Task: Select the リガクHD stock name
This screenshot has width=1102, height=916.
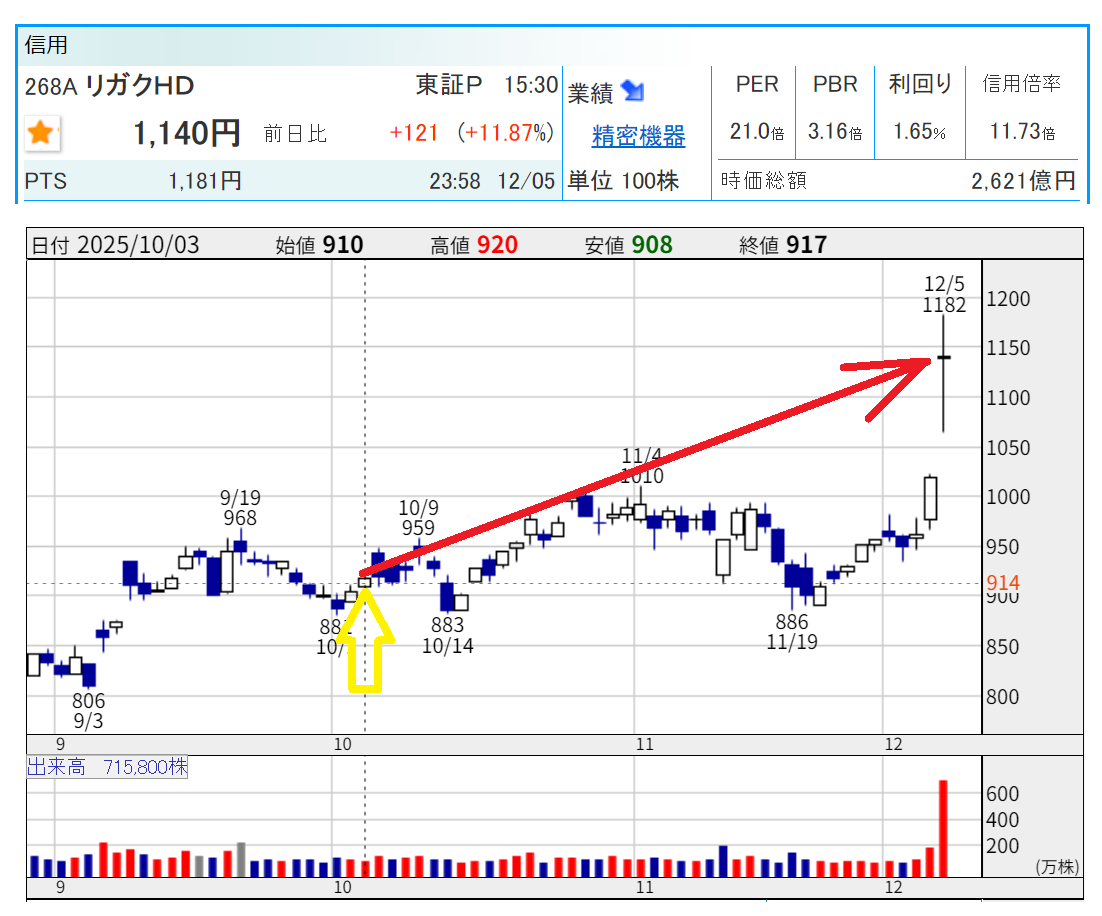Action: (x=140, y=86)
